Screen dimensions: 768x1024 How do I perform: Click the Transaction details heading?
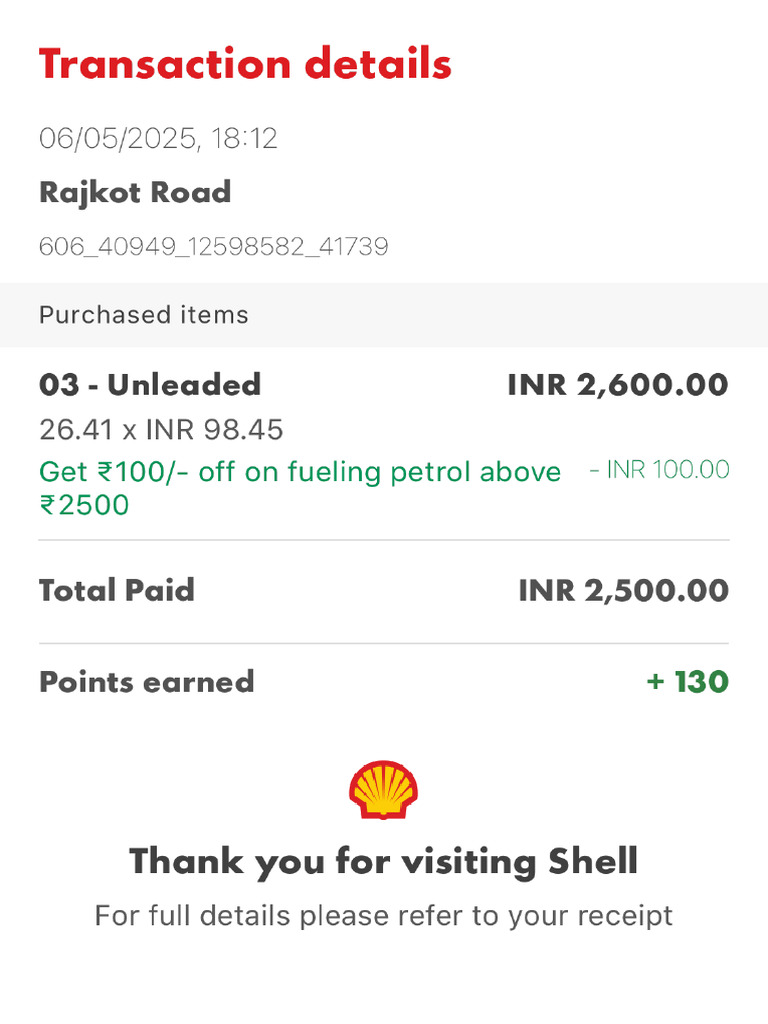245,65
